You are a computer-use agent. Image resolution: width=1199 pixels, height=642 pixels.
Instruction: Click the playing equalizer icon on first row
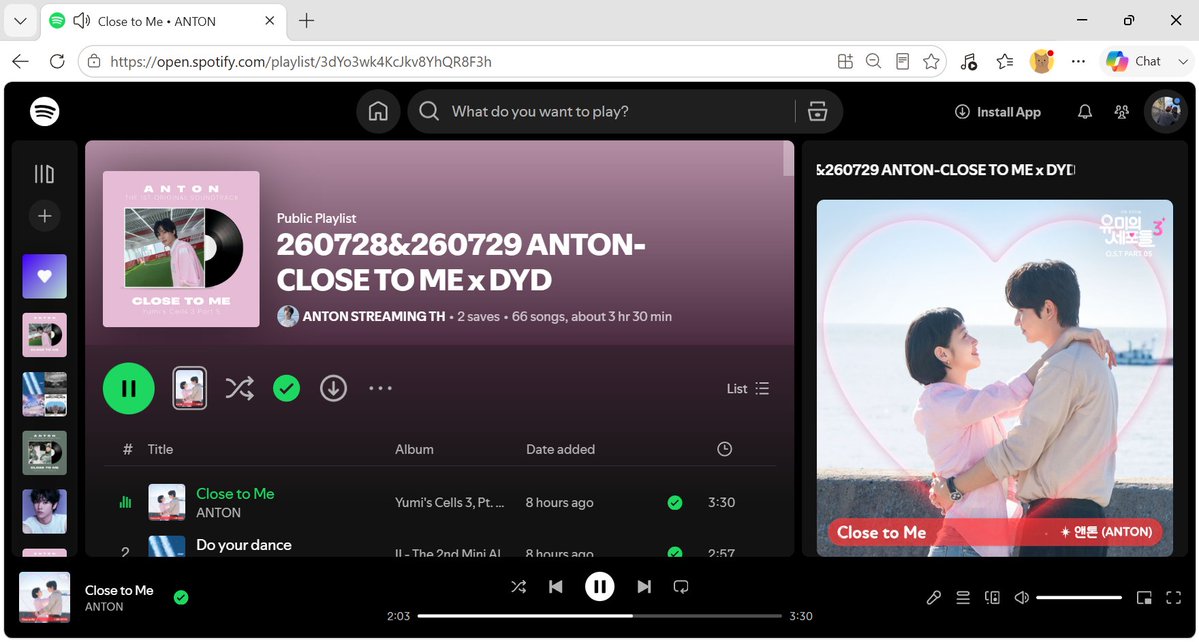pyautogui.click(x=125, y=502)
